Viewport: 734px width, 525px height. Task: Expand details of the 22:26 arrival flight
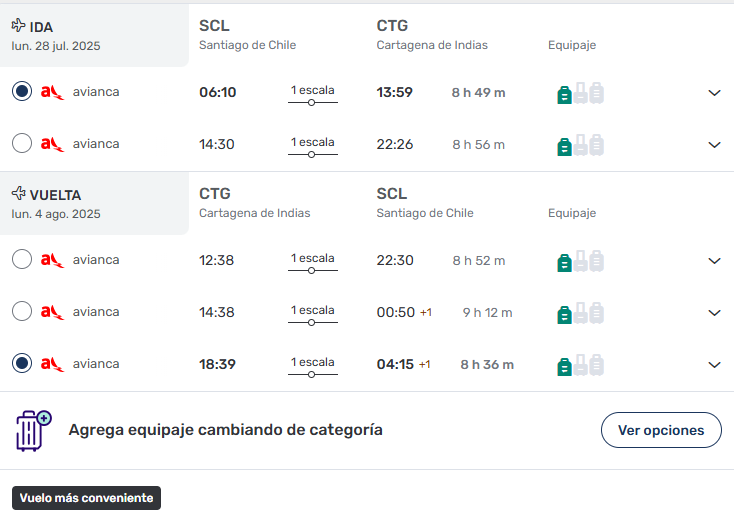click(714, 145)
